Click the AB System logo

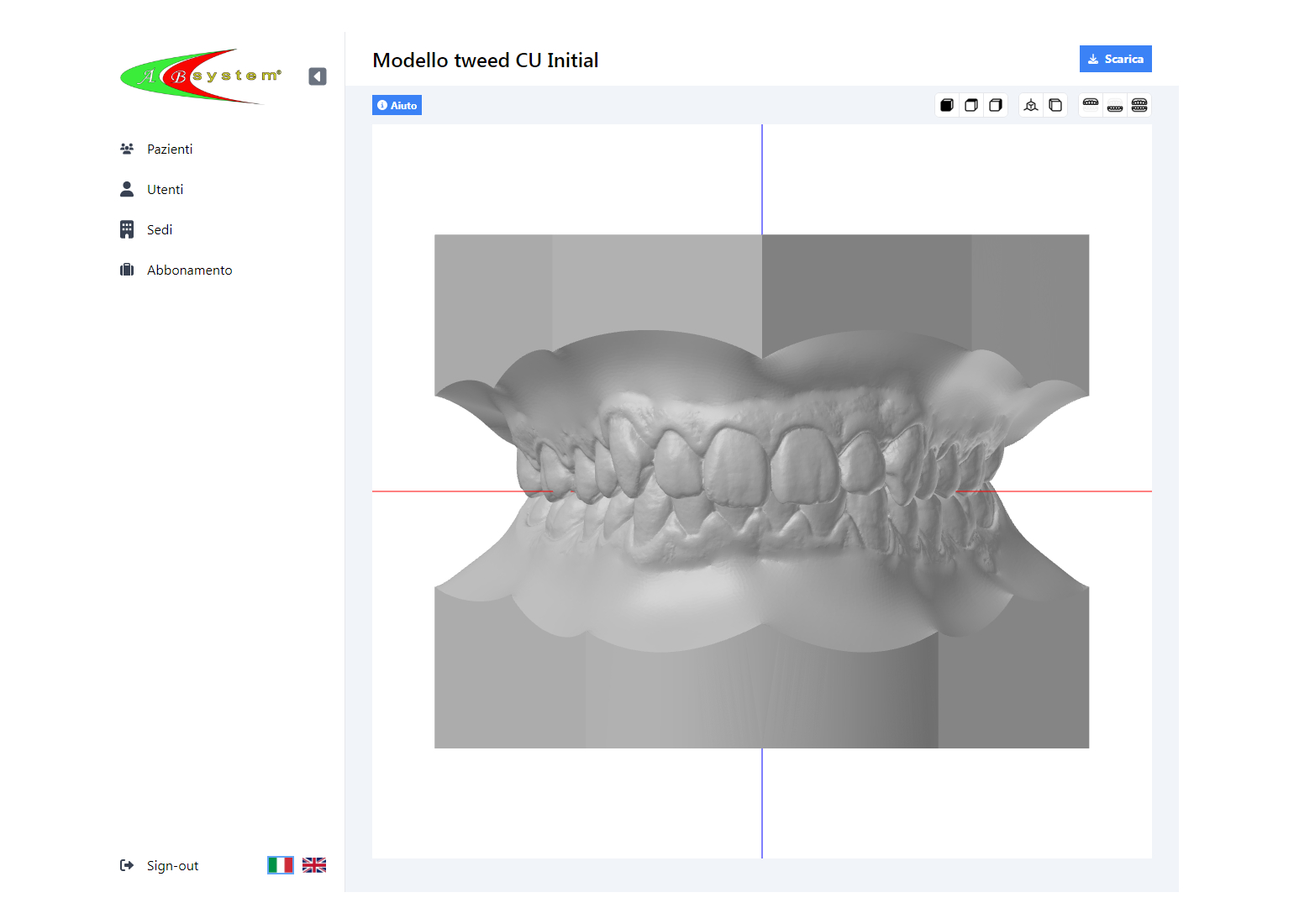200,76
